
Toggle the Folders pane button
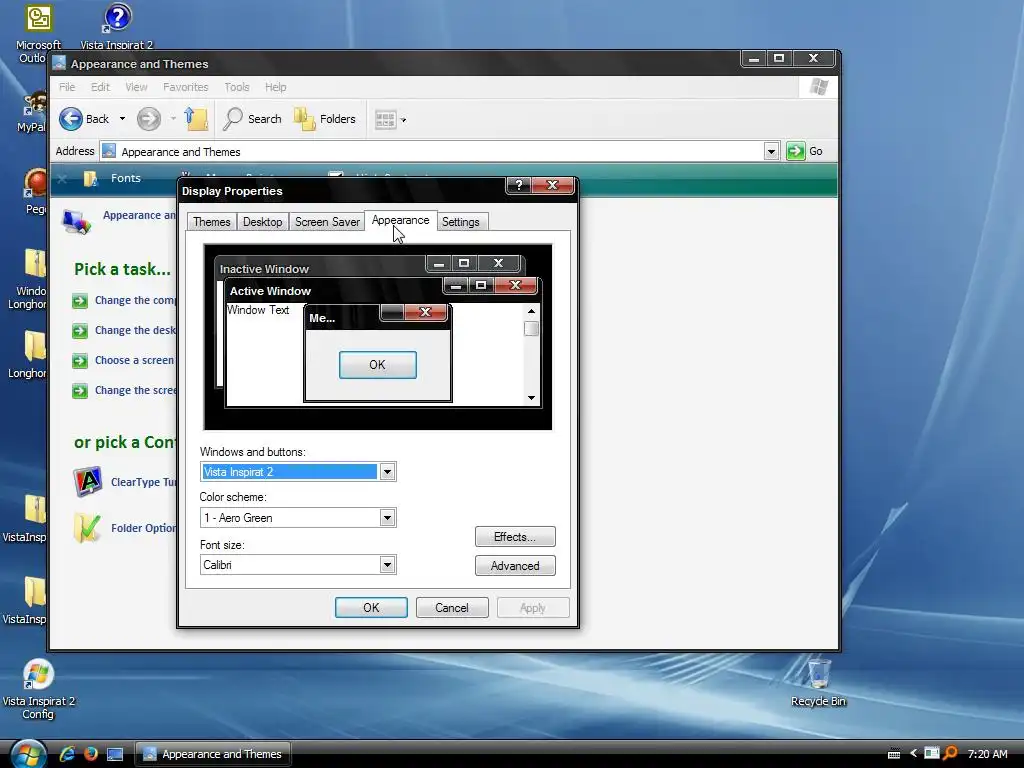coord(325,119)
